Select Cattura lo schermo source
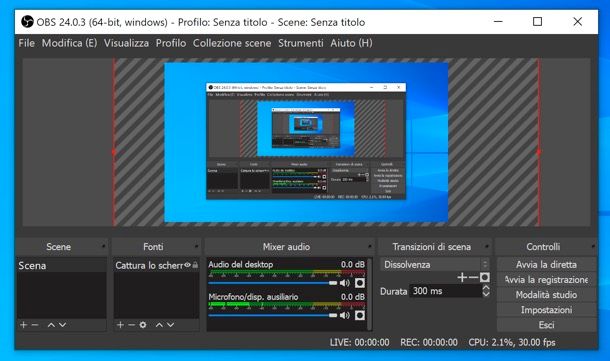The image size is (610, 361). coord(156,265)
